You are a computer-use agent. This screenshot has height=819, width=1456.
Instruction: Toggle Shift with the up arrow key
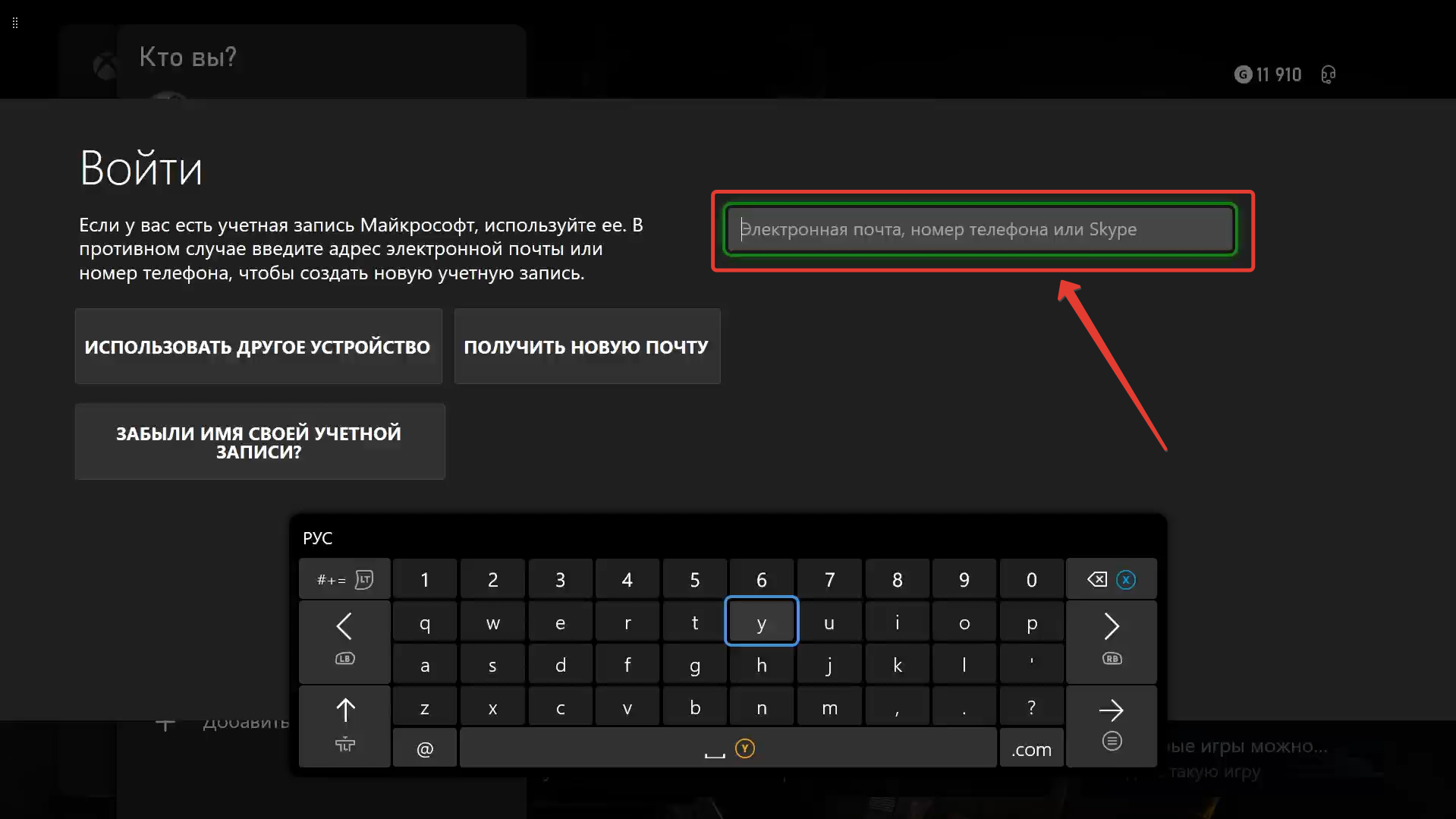click(x=344, y=725)
